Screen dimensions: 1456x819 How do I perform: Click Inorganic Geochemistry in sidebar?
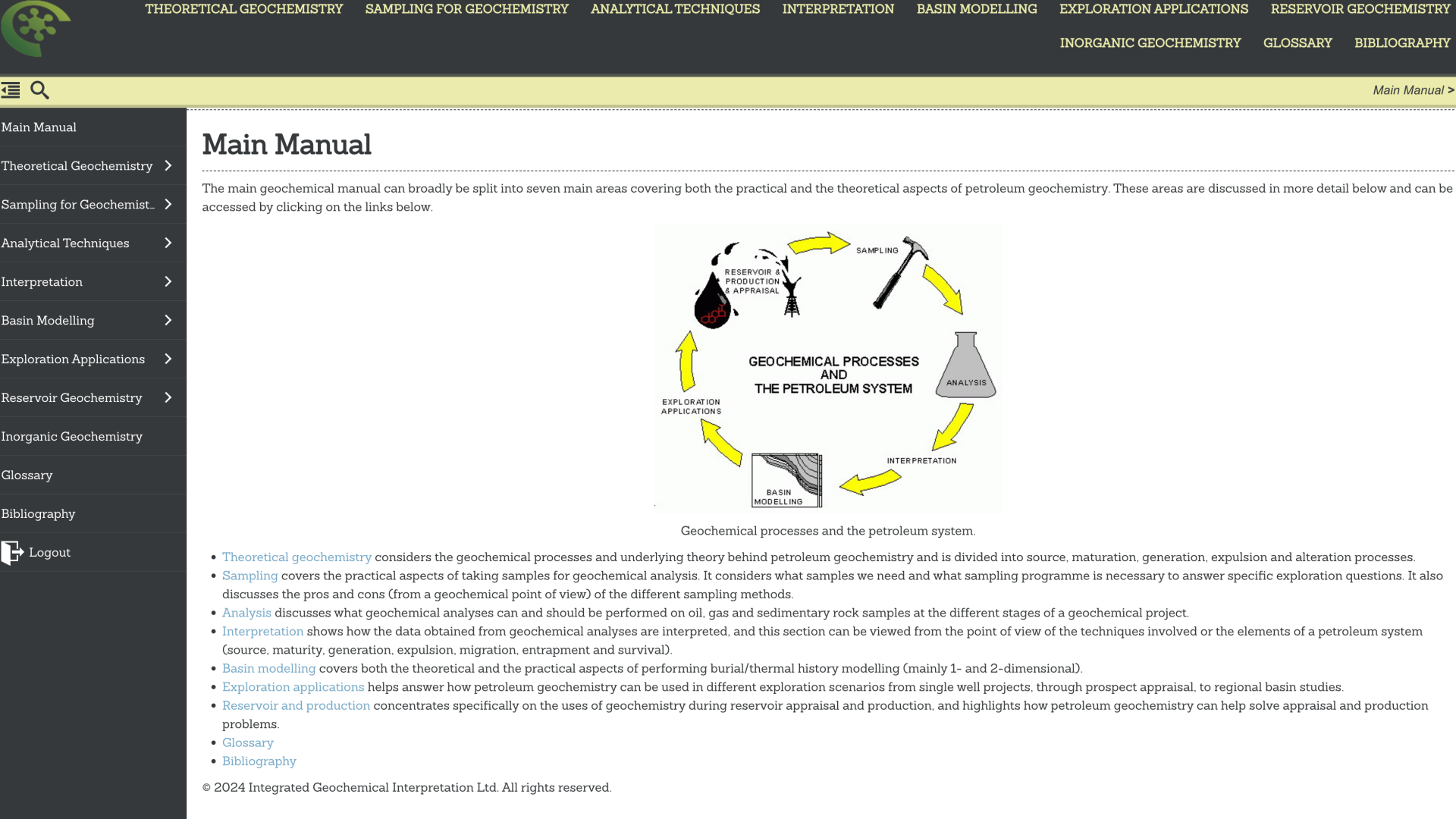coord(71,436)
